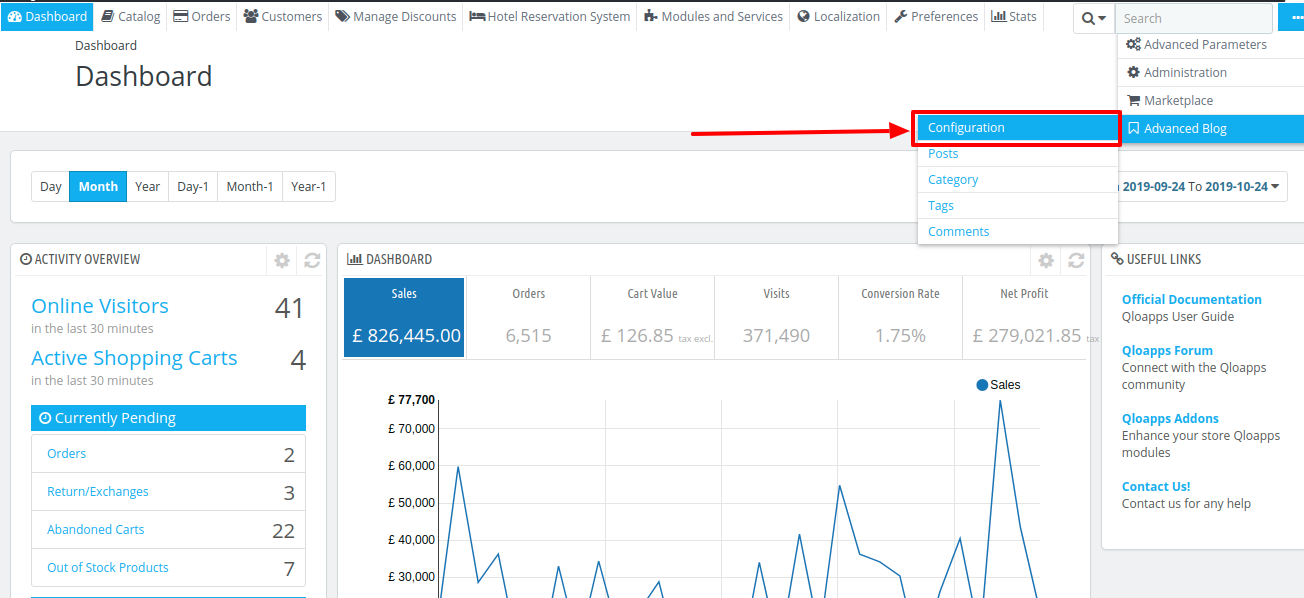
Task: Click the Abandoned Carts count 22
Action: pos(283,531)
